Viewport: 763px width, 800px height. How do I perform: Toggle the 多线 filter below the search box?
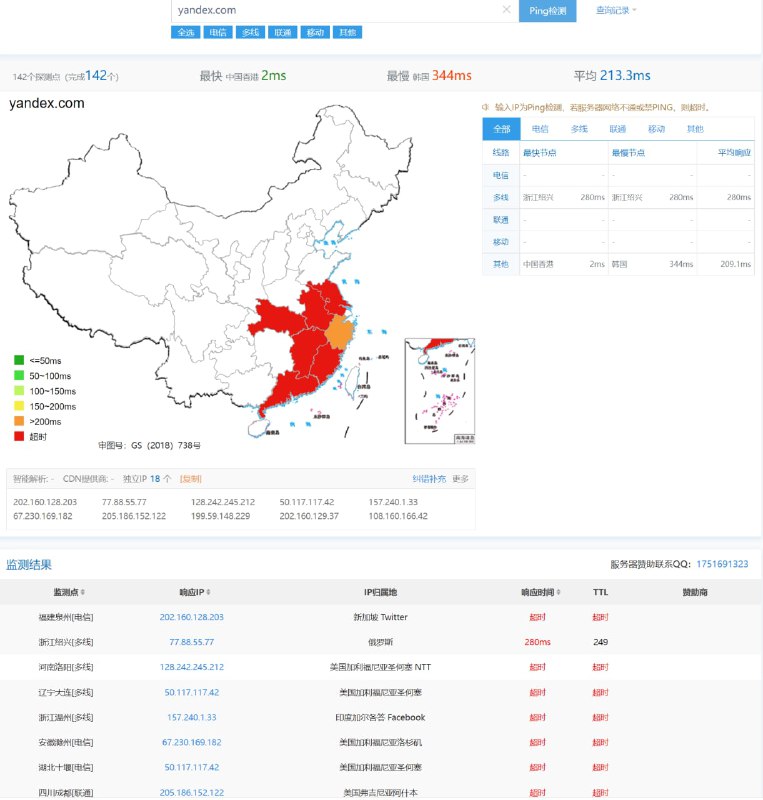click(250, 33)
